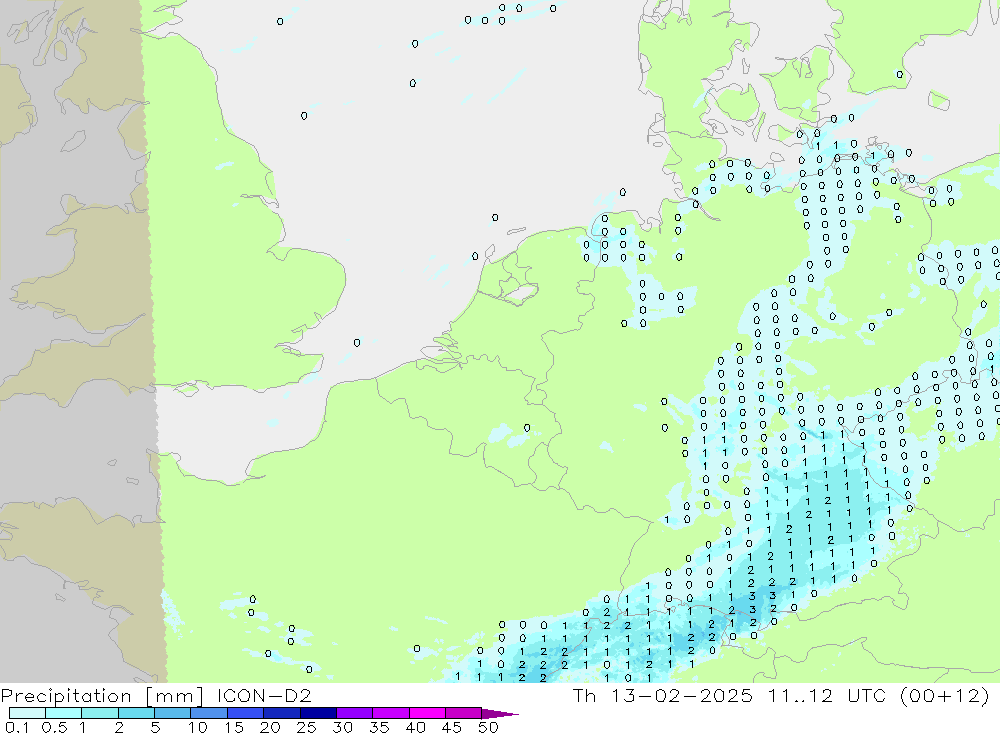Viewport: 1000px width, 733px height.
Task: Click the 0.5–1 mm legend color box
Action: pyautogui.click(x=64, y=713)
